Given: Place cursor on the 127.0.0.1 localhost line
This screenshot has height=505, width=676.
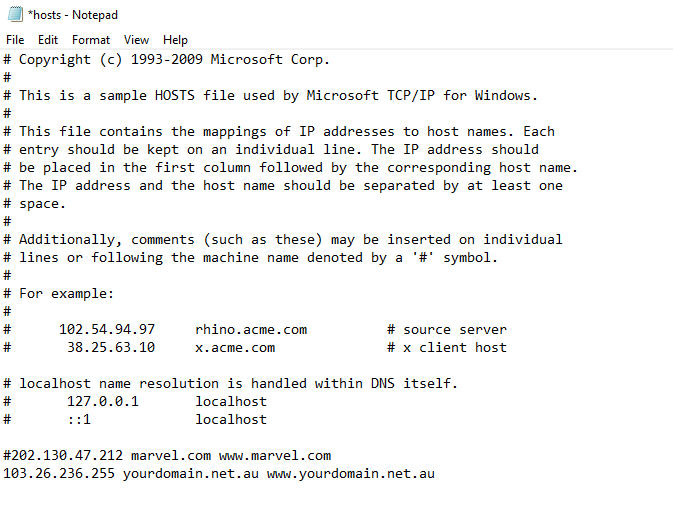Looking at the screenshot, I should [135, 401].
